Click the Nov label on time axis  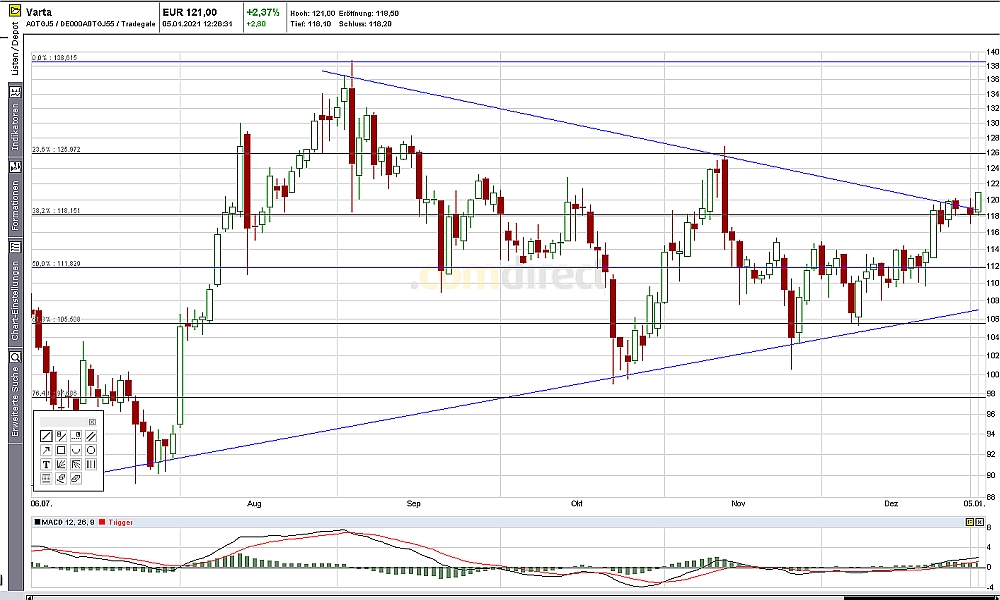click(738, 504)
